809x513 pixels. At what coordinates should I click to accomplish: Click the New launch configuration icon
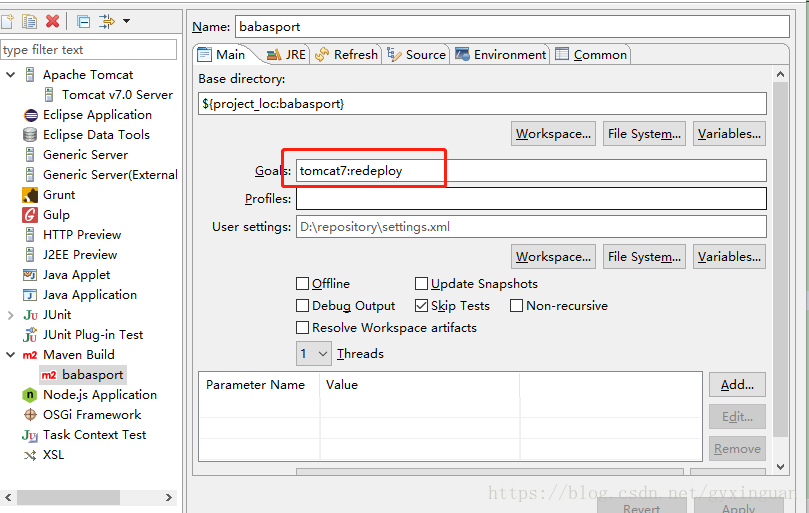pyautogui.click(x=7, y=22)
